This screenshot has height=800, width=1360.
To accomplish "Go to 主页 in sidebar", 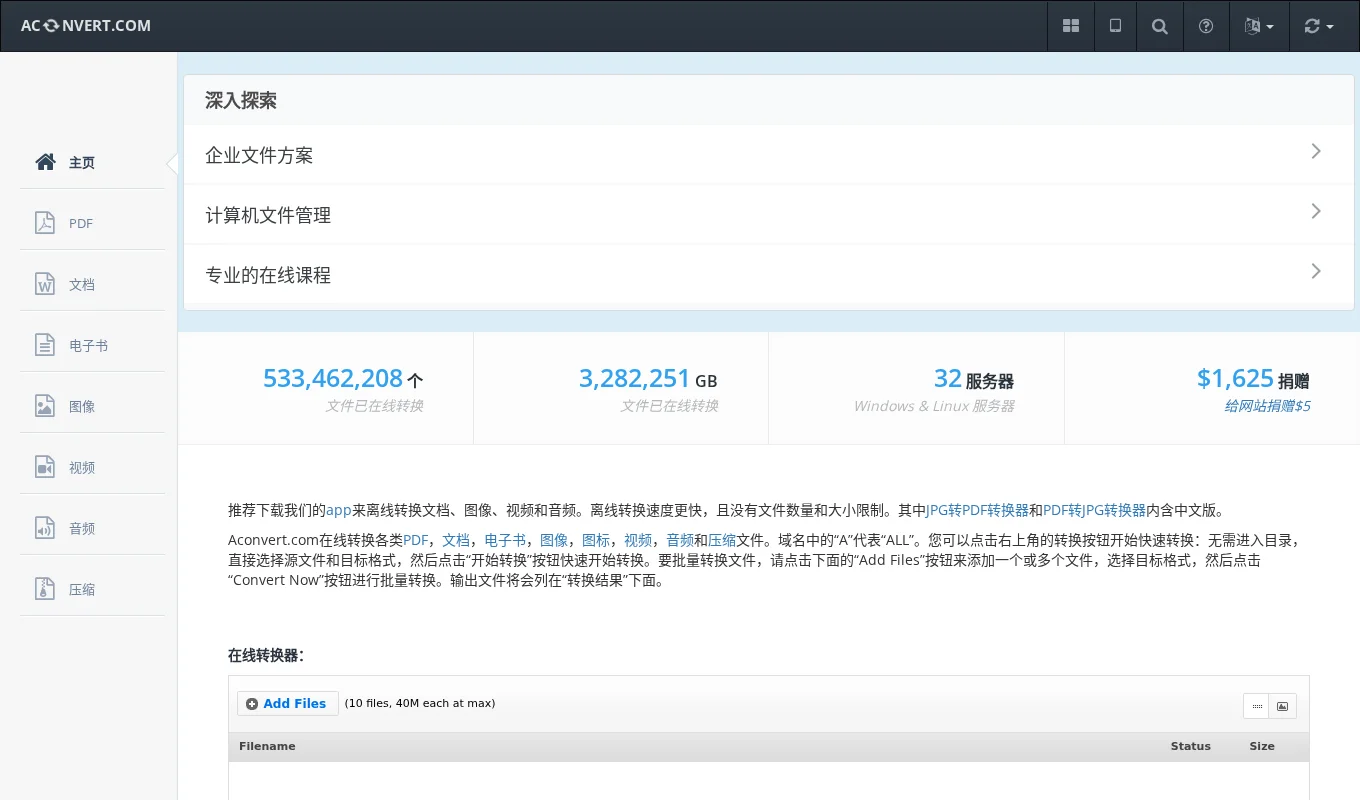I will [81, 163].
